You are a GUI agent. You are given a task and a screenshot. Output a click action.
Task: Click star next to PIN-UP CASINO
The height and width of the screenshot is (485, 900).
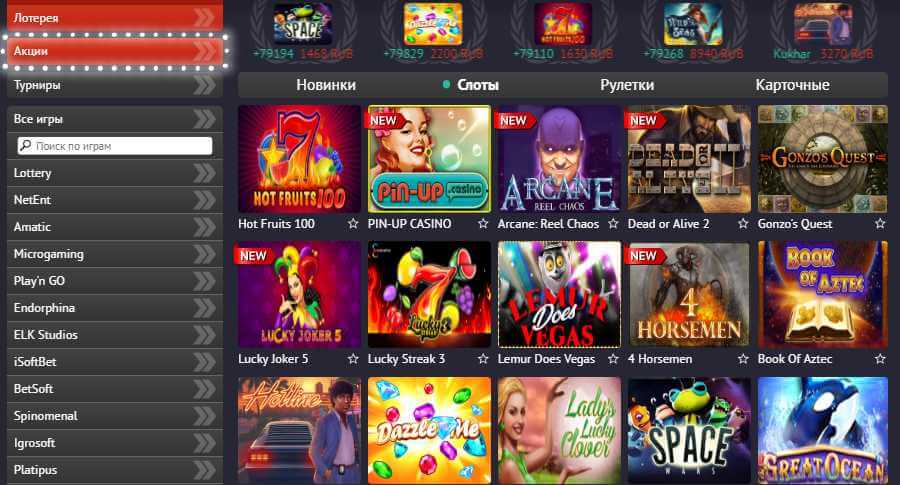tap(483, 223)
